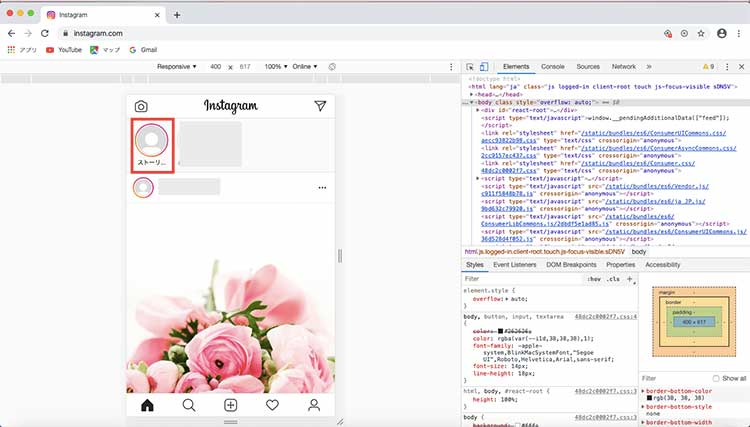Click the rgb(38, 38, 38) color swatch
The width and height of the screenshot is (750, 427).
click(x=649, y=398)
